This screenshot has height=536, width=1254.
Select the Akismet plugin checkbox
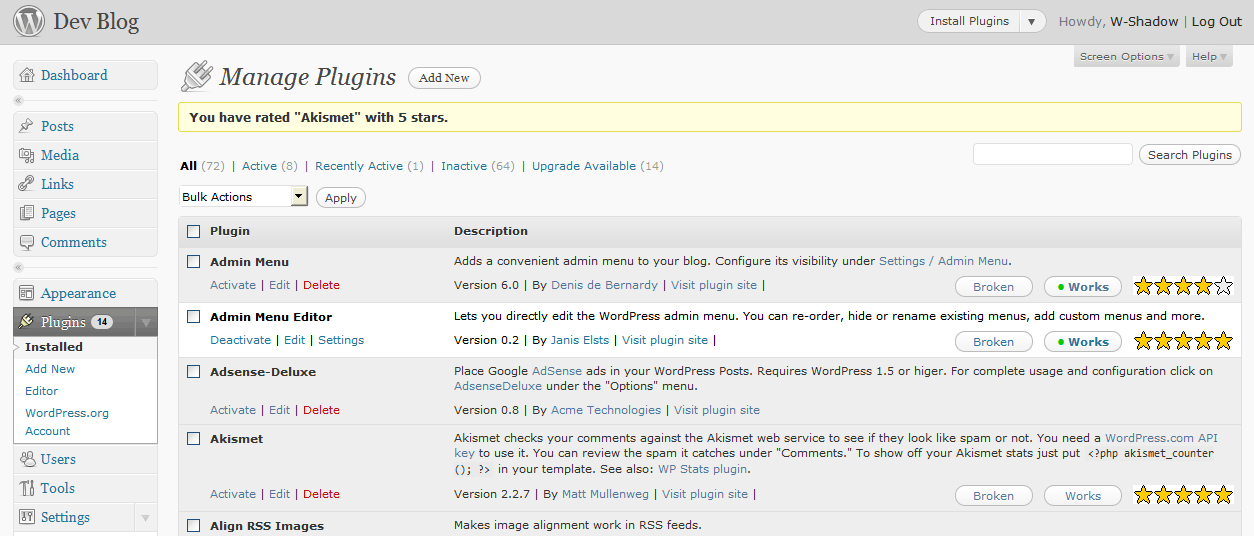pyautogui.click(x=194, y=439)
